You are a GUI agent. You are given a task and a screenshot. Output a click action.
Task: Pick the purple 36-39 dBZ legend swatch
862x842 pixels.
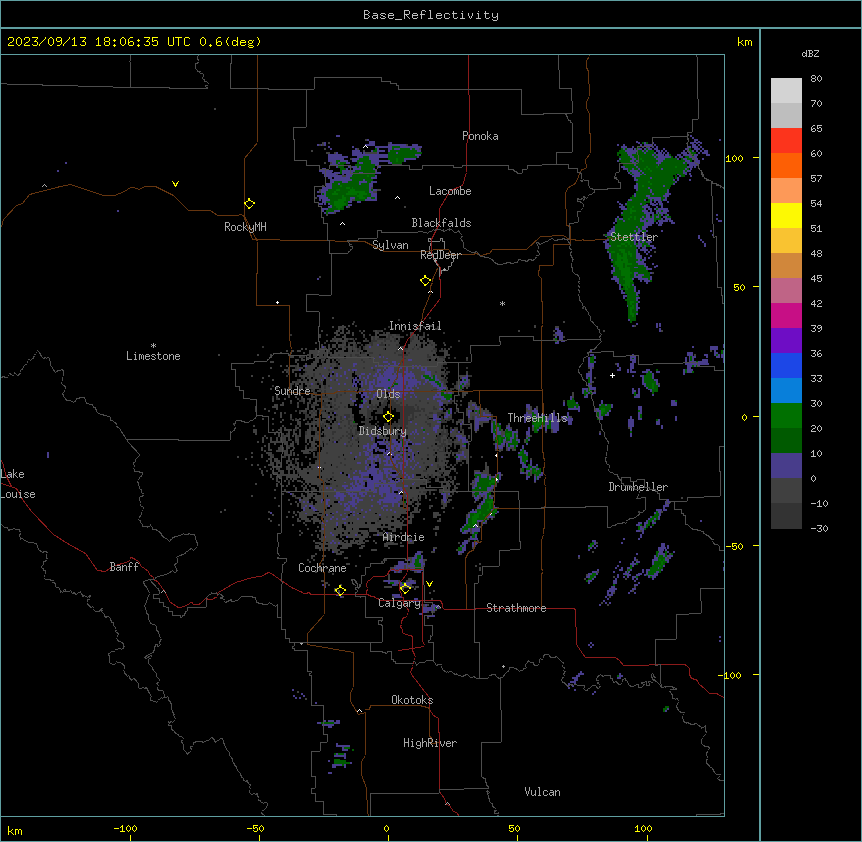[x=786, y=341]
